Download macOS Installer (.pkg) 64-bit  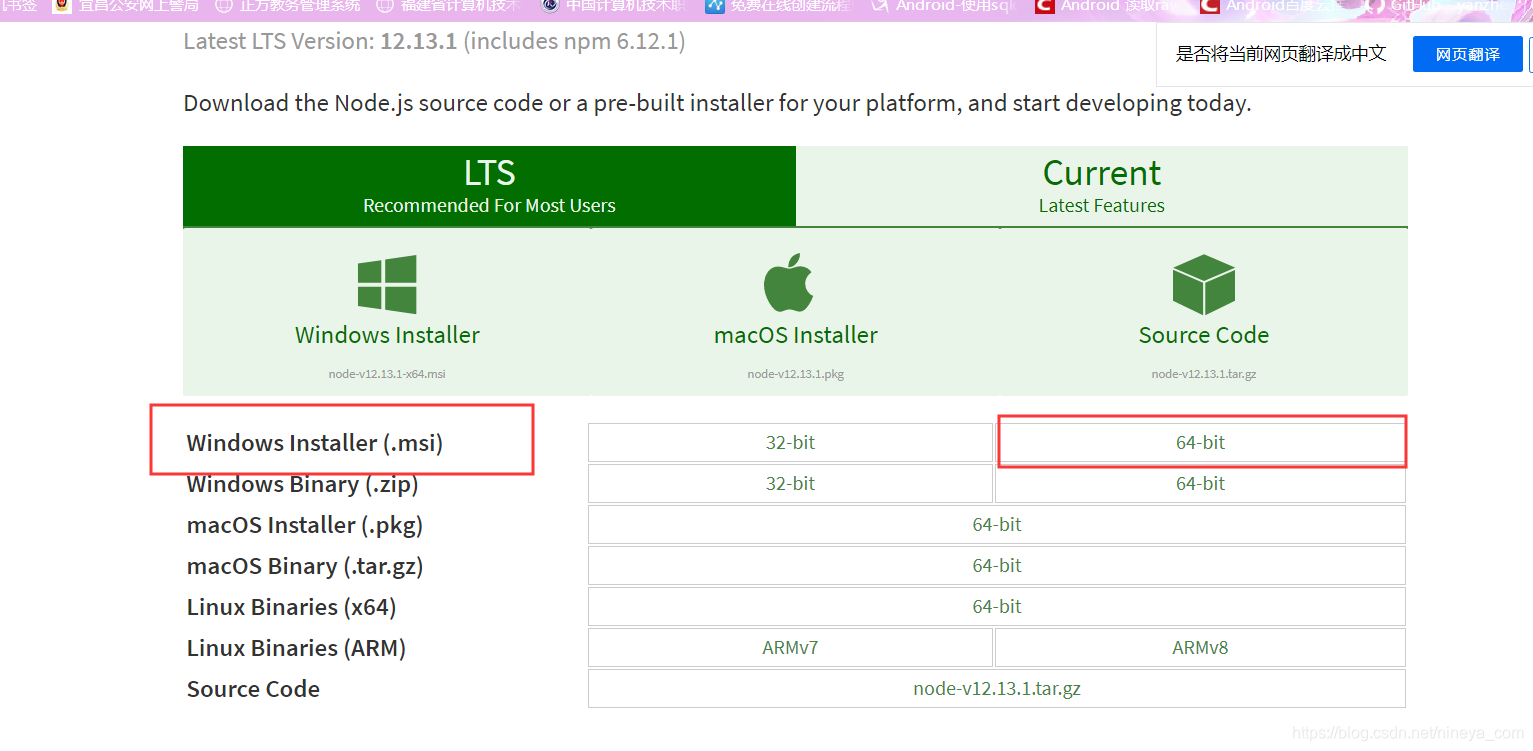pos(997,524)
